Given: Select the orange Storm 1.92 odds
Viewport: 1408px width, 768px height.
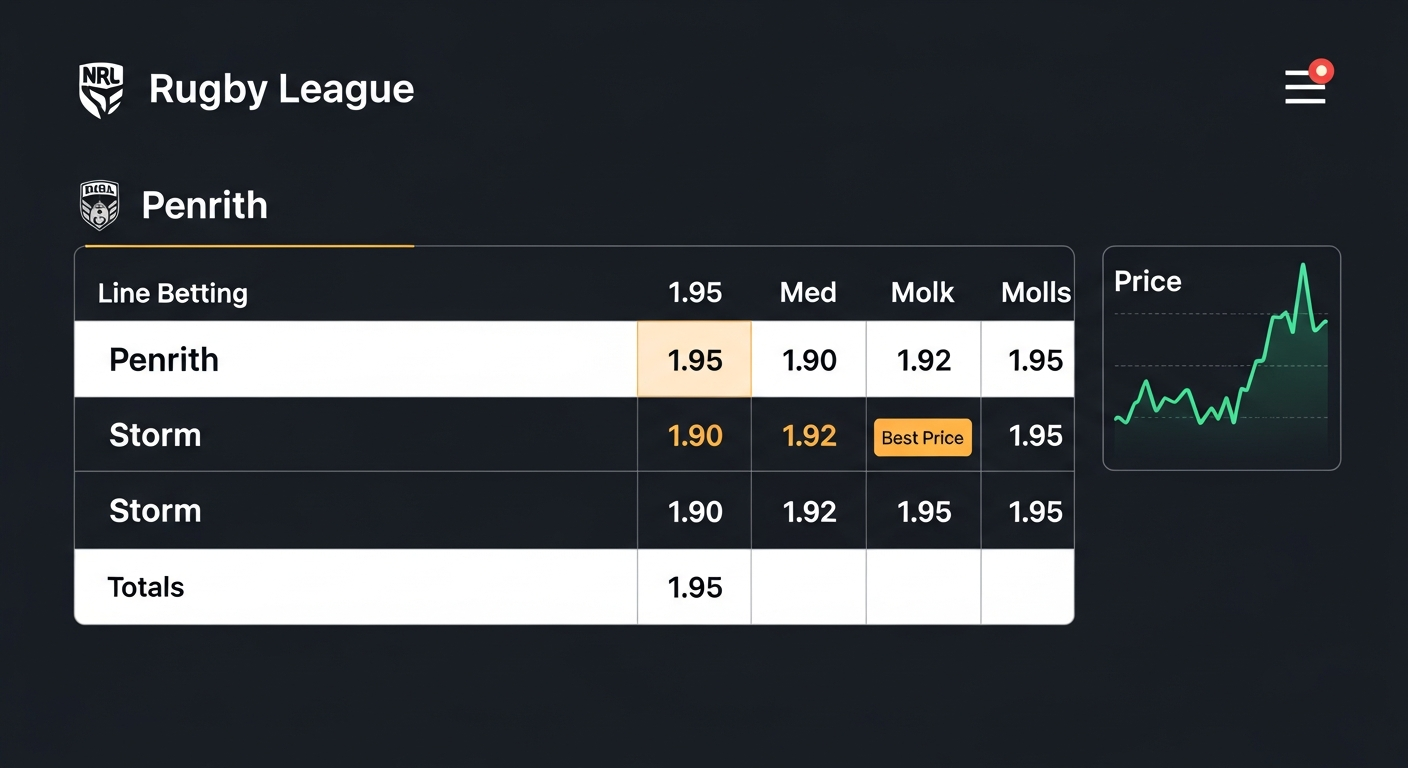Looking at the screenshot, I should pos(808,436).
